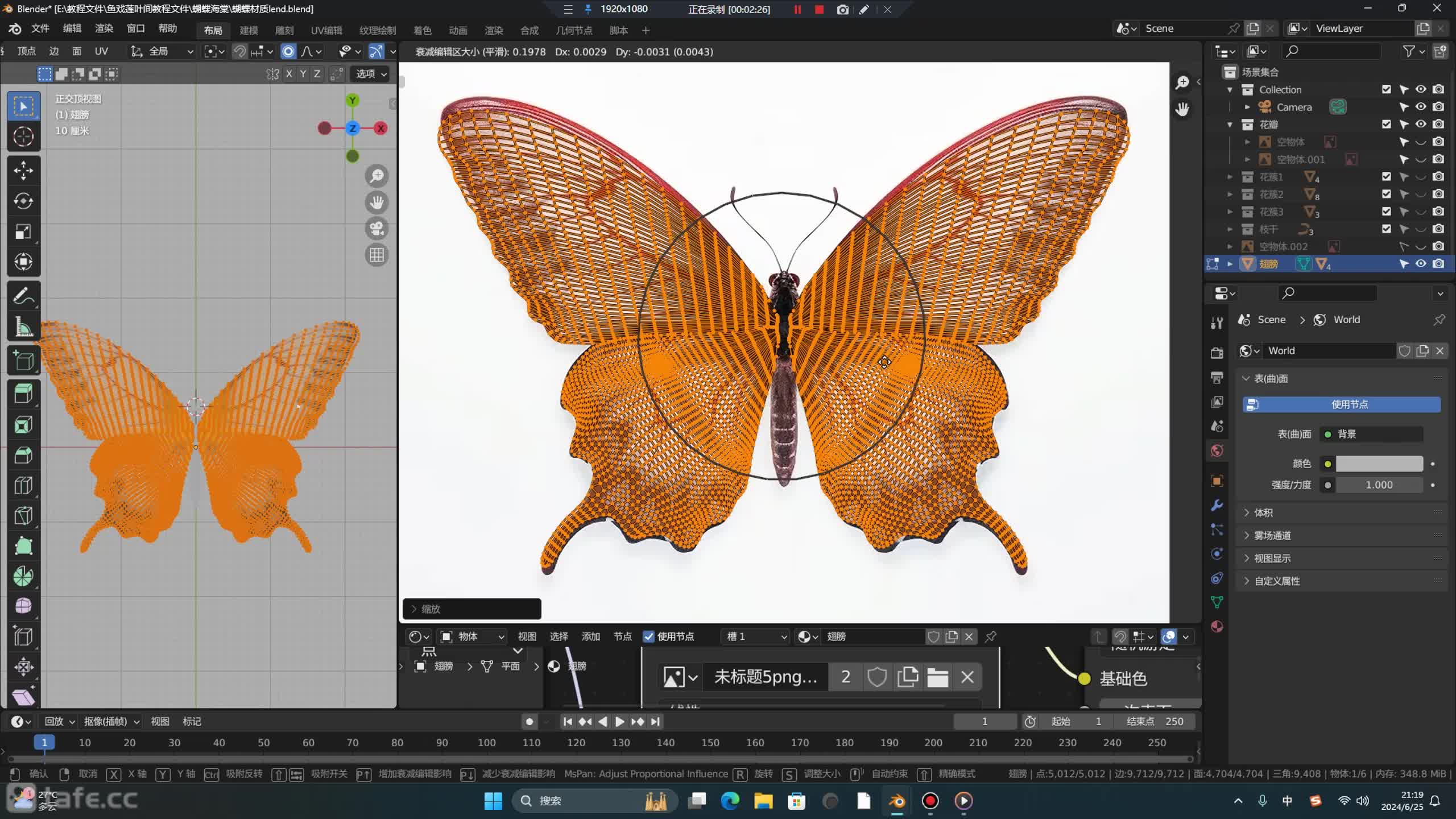Toggle visibility eye for 翅膀 object
This screenshot has width=1456, height=819.
click(x=1421, y=264)
